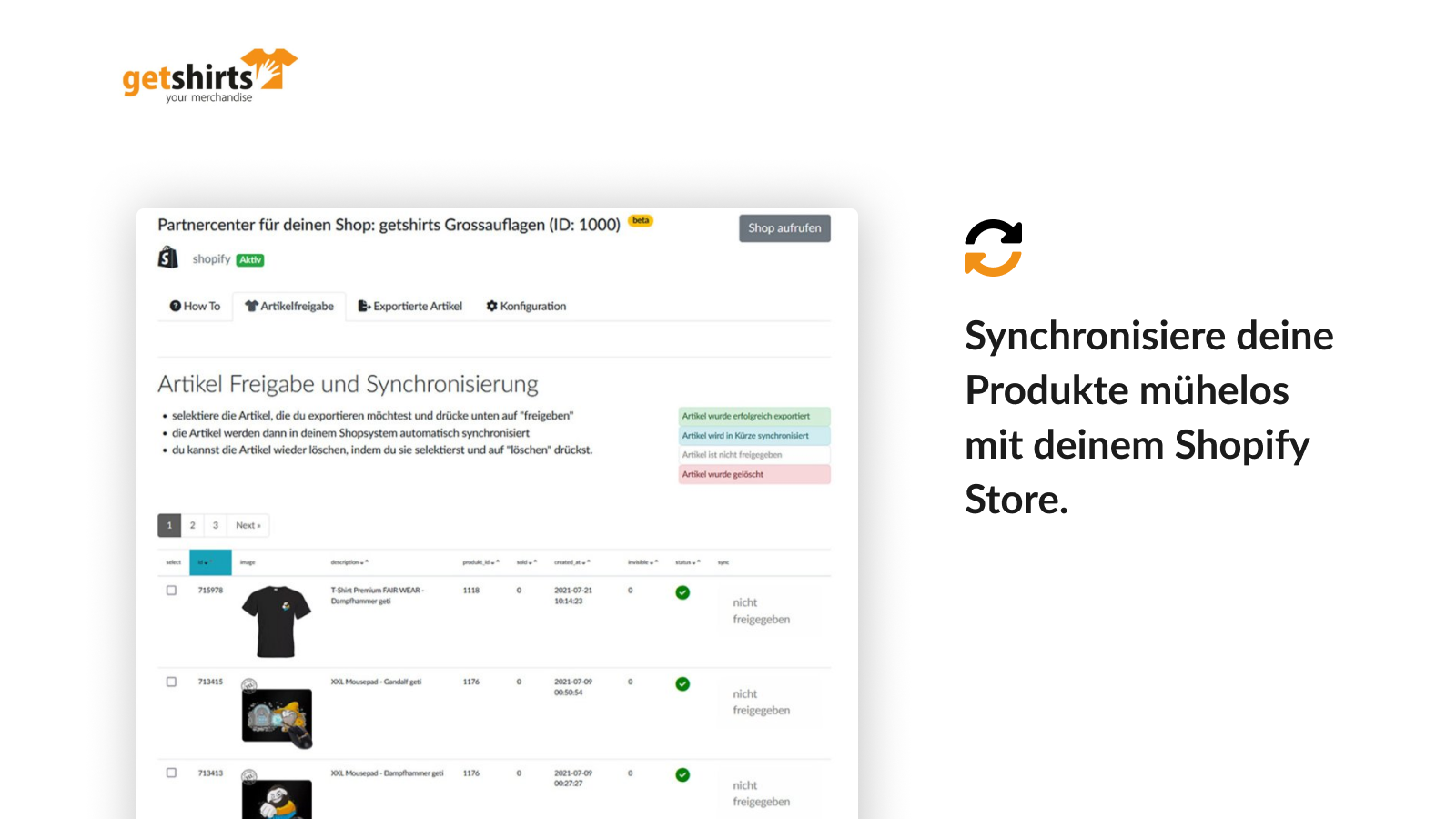The height and width of the screenshot is (819, 1456).
Task: Click the red 'Artikel wurde gelöscht' legend
Action: (x=754, y=474)
